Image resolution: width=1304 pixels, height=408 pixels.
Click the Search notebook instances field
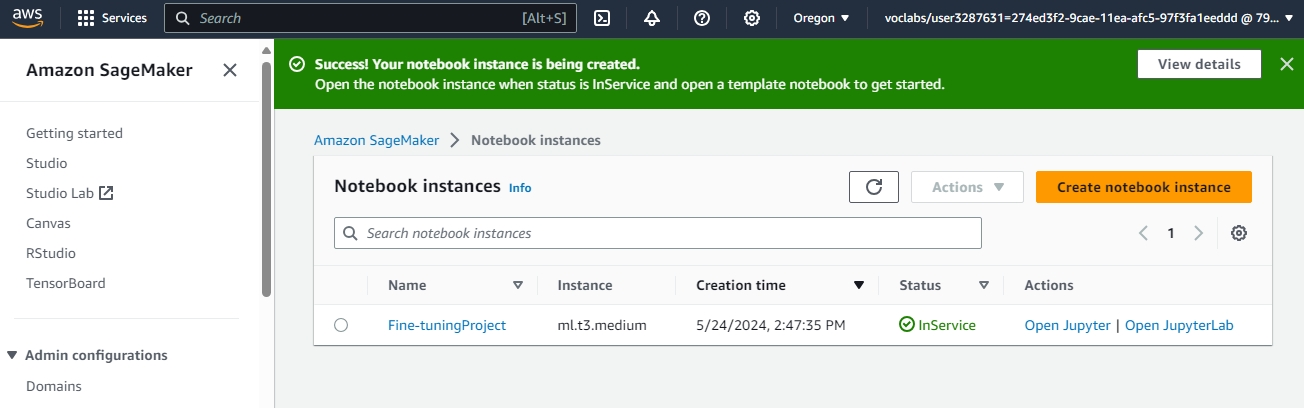pyautogui.click(x=658, y=233)
